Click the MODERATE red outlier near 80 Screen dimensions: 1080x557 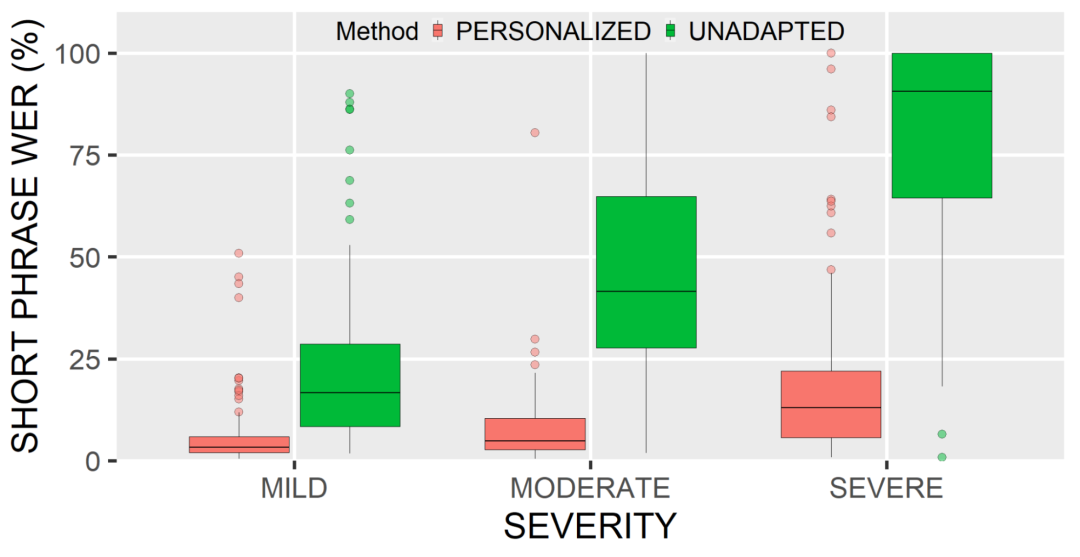coord(535,132)
